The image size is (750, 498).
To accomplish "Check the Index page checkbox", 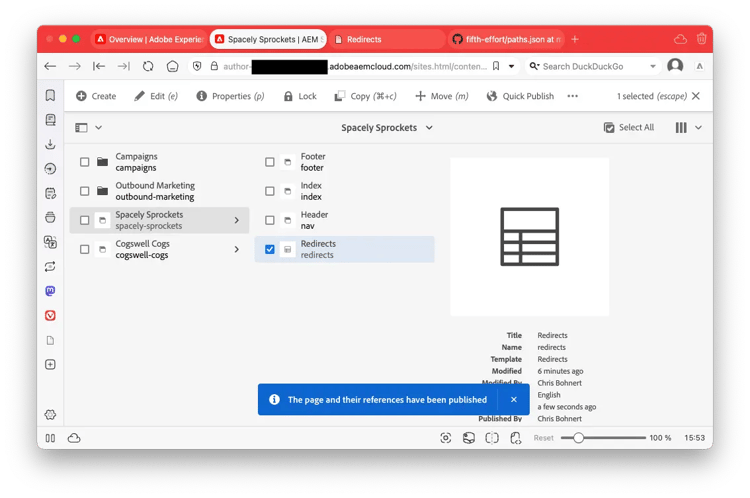I will 270,191.
